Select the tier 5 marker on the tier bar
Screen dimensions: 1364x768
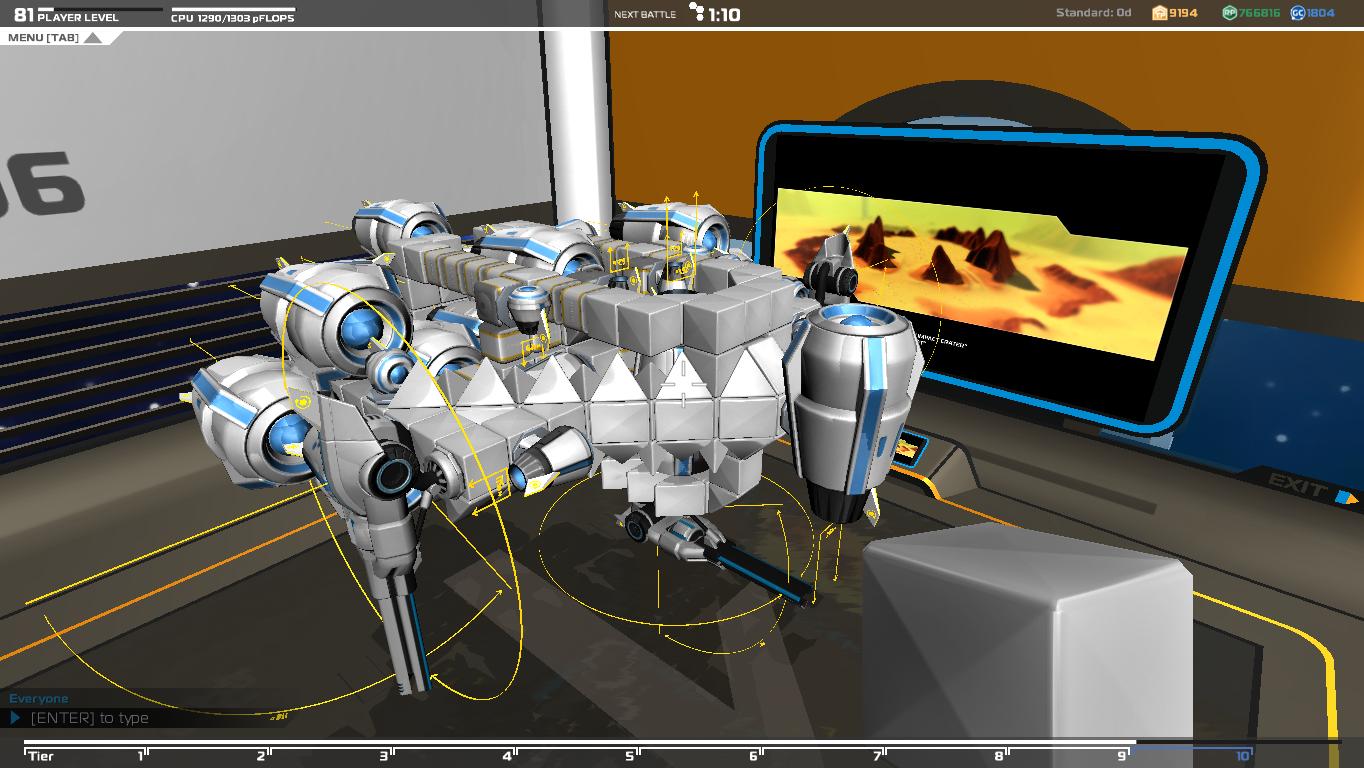(630, 757)
